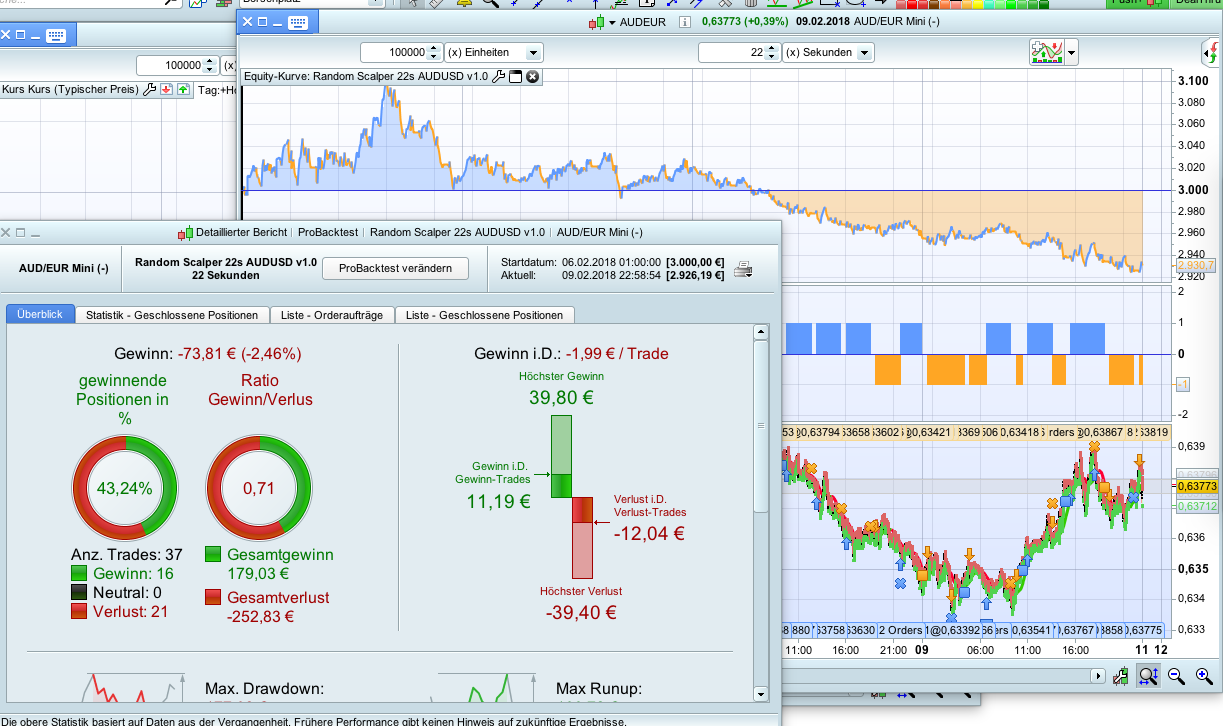Increase the 100000 units stepper value
Screen dimensions: 1223x726
click(434, 48)
